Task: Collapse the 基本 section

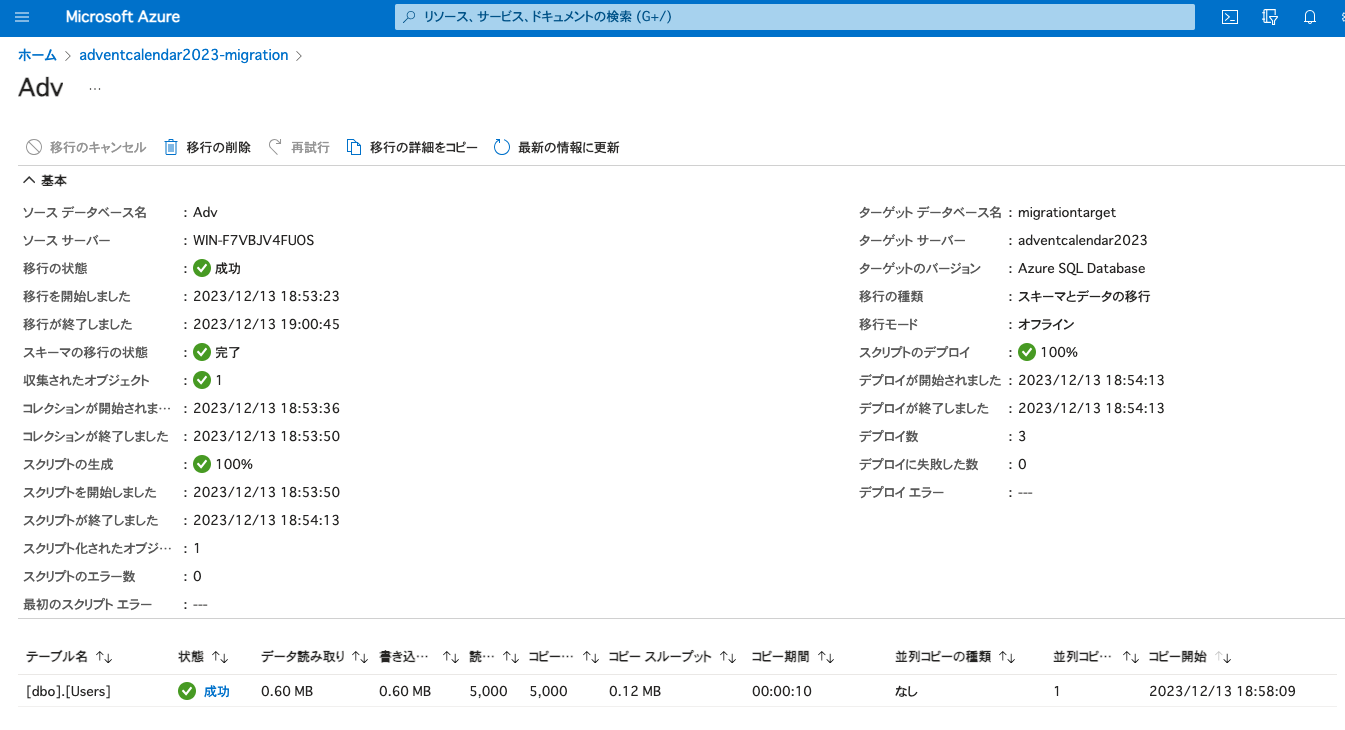Action: click(x=28, y=180)
